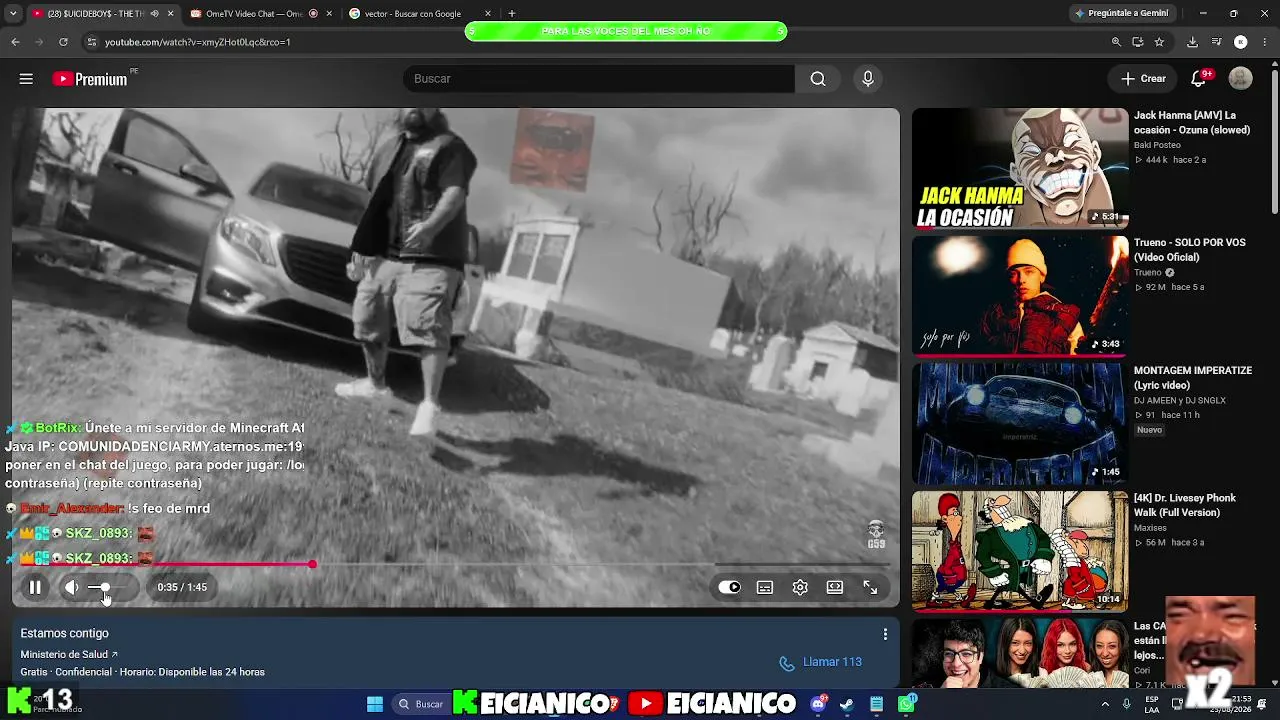Viewport: 1280px width, 720px height.
Task: View site information icon in address bar
Action: [92, 42]
